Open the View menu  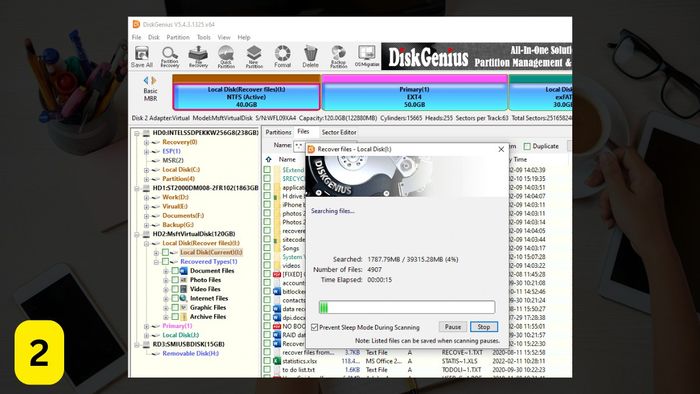pyautogui.click(x=224, y=37)
